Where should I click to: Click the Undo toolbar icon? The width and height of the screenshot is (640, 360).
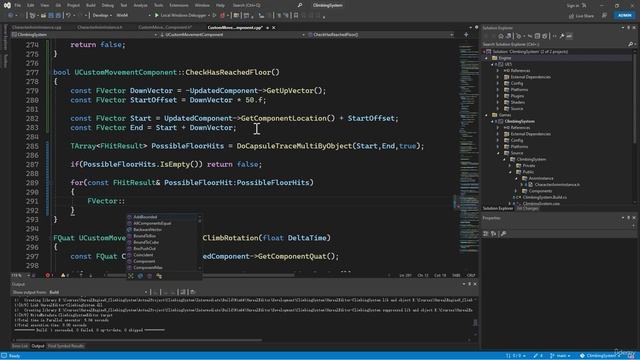69,16
